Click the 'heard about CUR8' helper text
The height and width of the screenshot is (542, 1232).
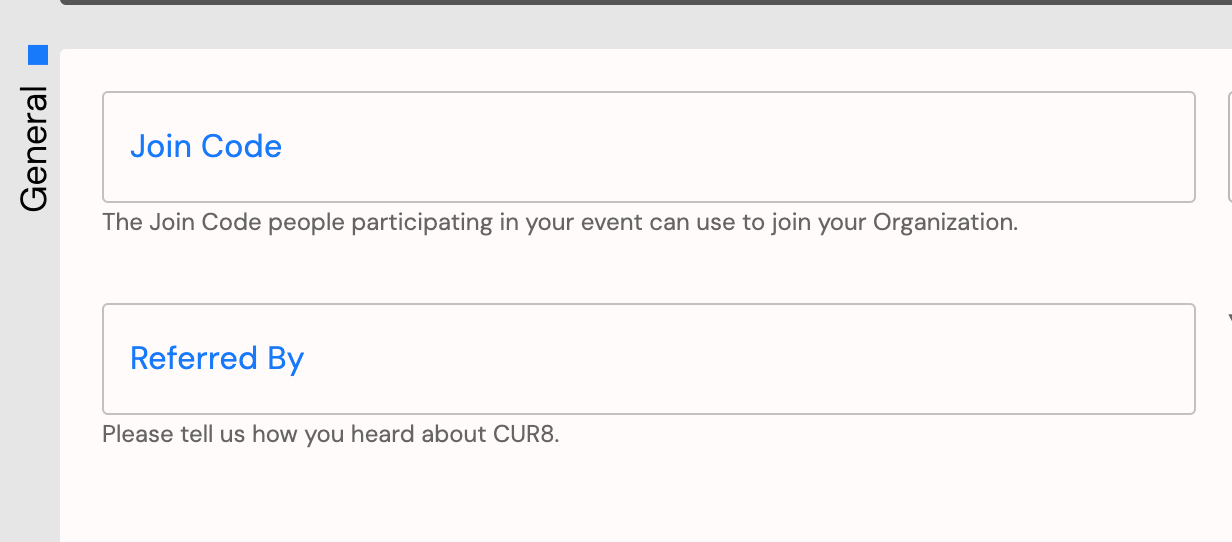pyautogui.click(x=331, y=435)
